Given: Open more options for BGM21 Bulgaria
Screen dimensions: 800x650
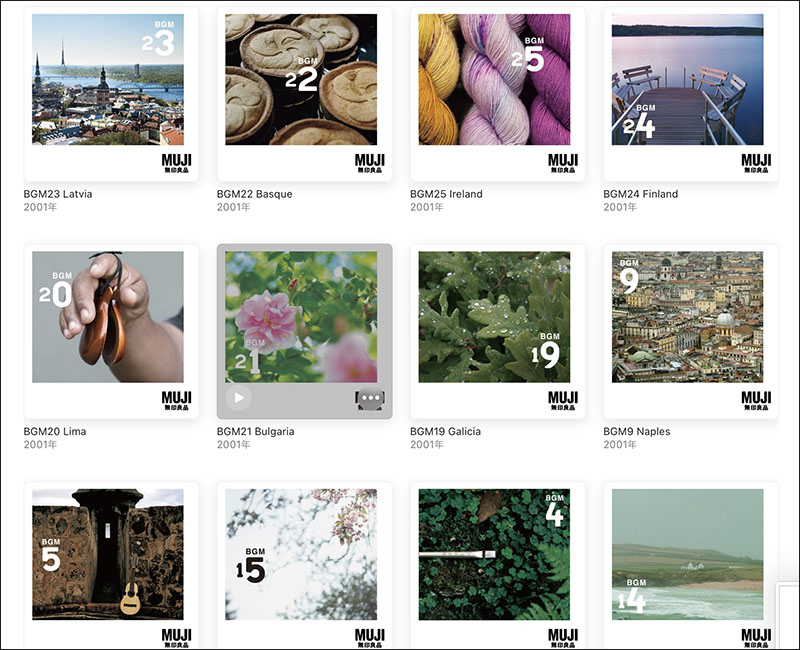Looking at the screenshot, I should (x=370, y=398).
